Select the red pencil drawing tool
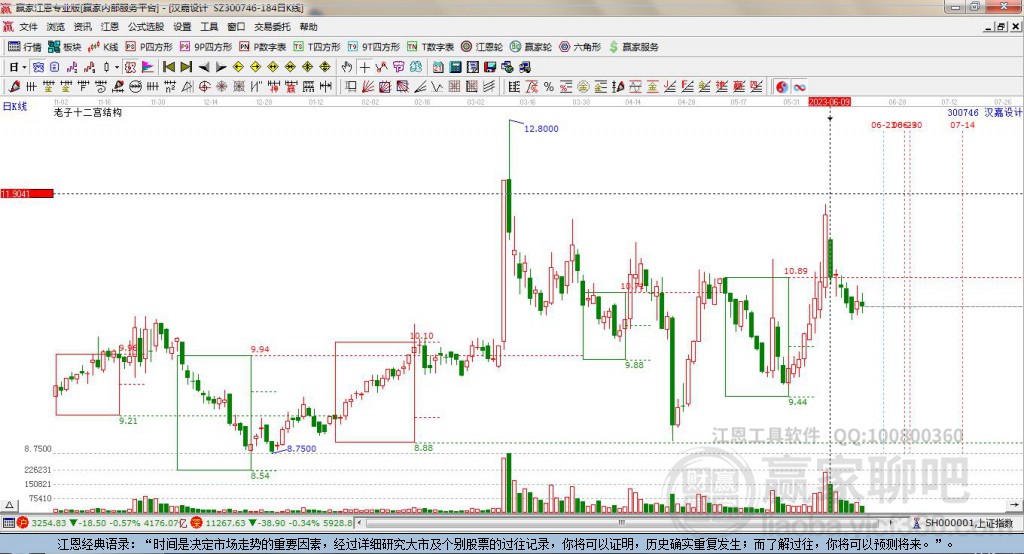The width and height of the screenshot is (1024, 554). [x=13, y=87]
